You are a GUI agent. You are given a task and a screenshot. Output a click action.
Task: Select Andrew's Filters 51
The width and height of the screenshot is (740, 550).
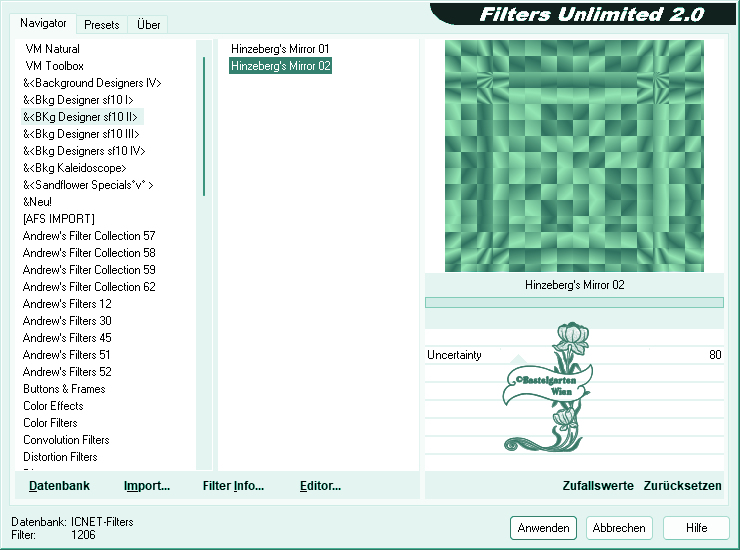point(67,355)
